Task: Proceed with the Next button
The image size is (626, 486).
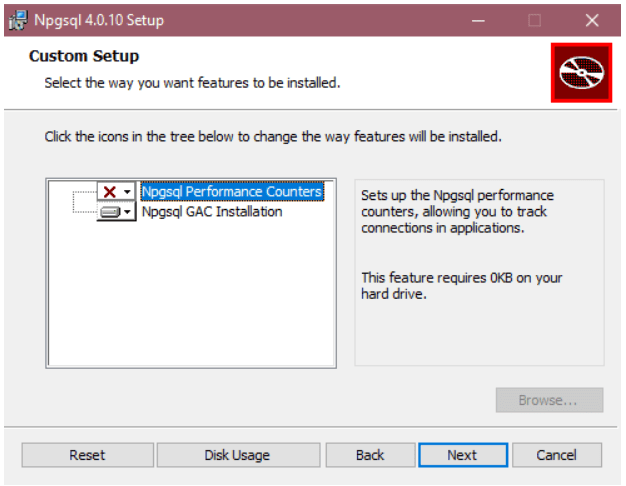Action: pyautogui.click(x=462, y=455)
